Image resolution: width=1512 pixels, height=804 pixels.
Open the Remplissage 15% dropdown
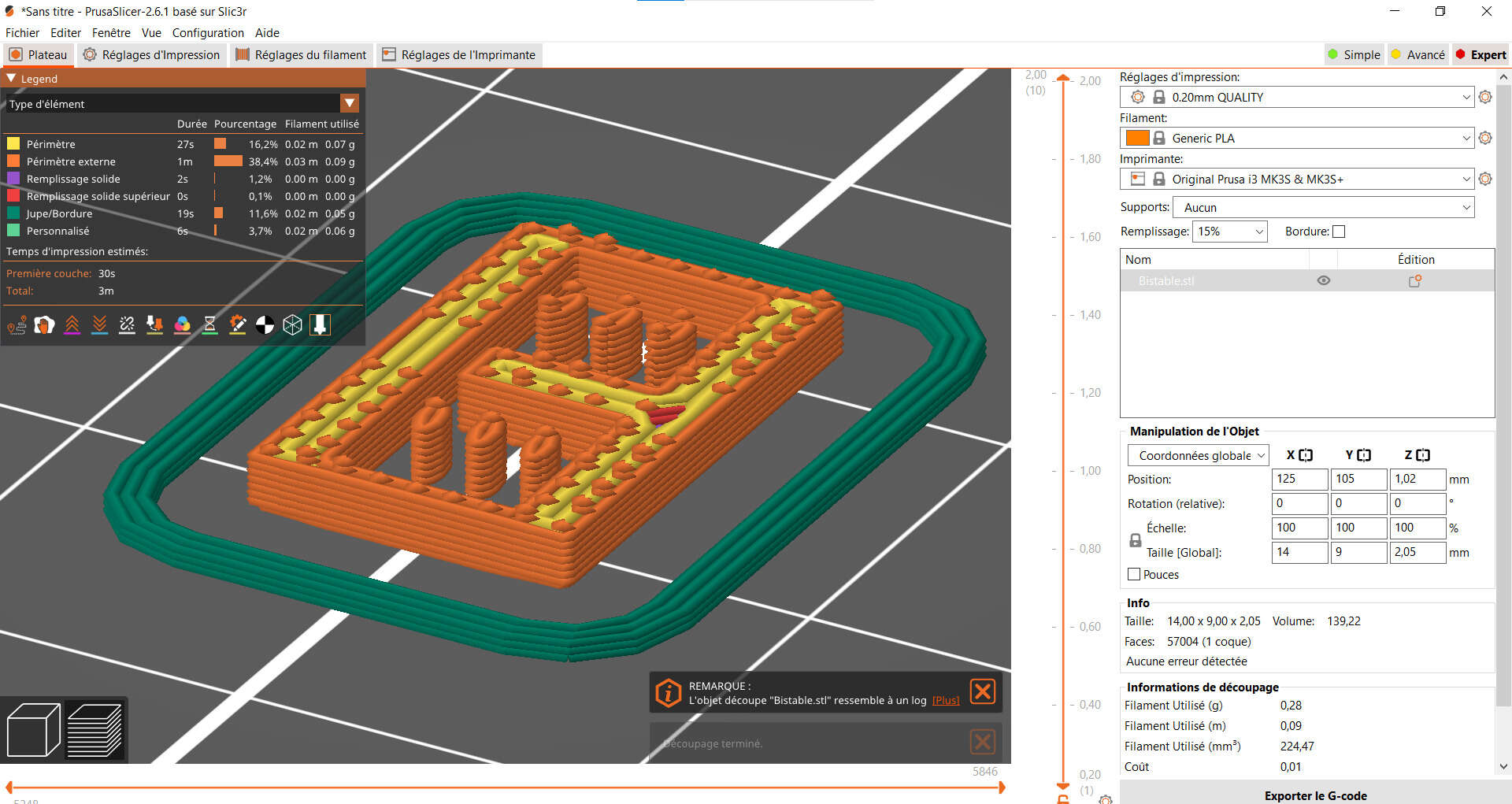(1230, 232)
